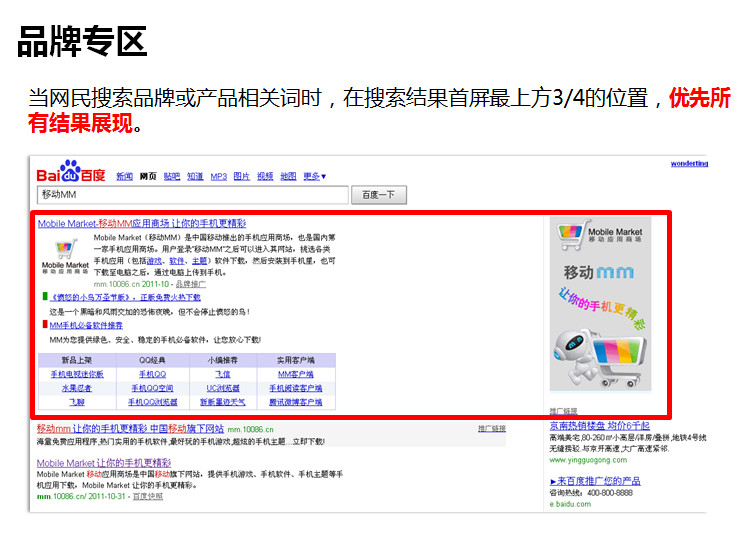This screenshot has height=536, width=750.
Task: Click the 移动mm banner ad on the right
Action: pos(600,304)
